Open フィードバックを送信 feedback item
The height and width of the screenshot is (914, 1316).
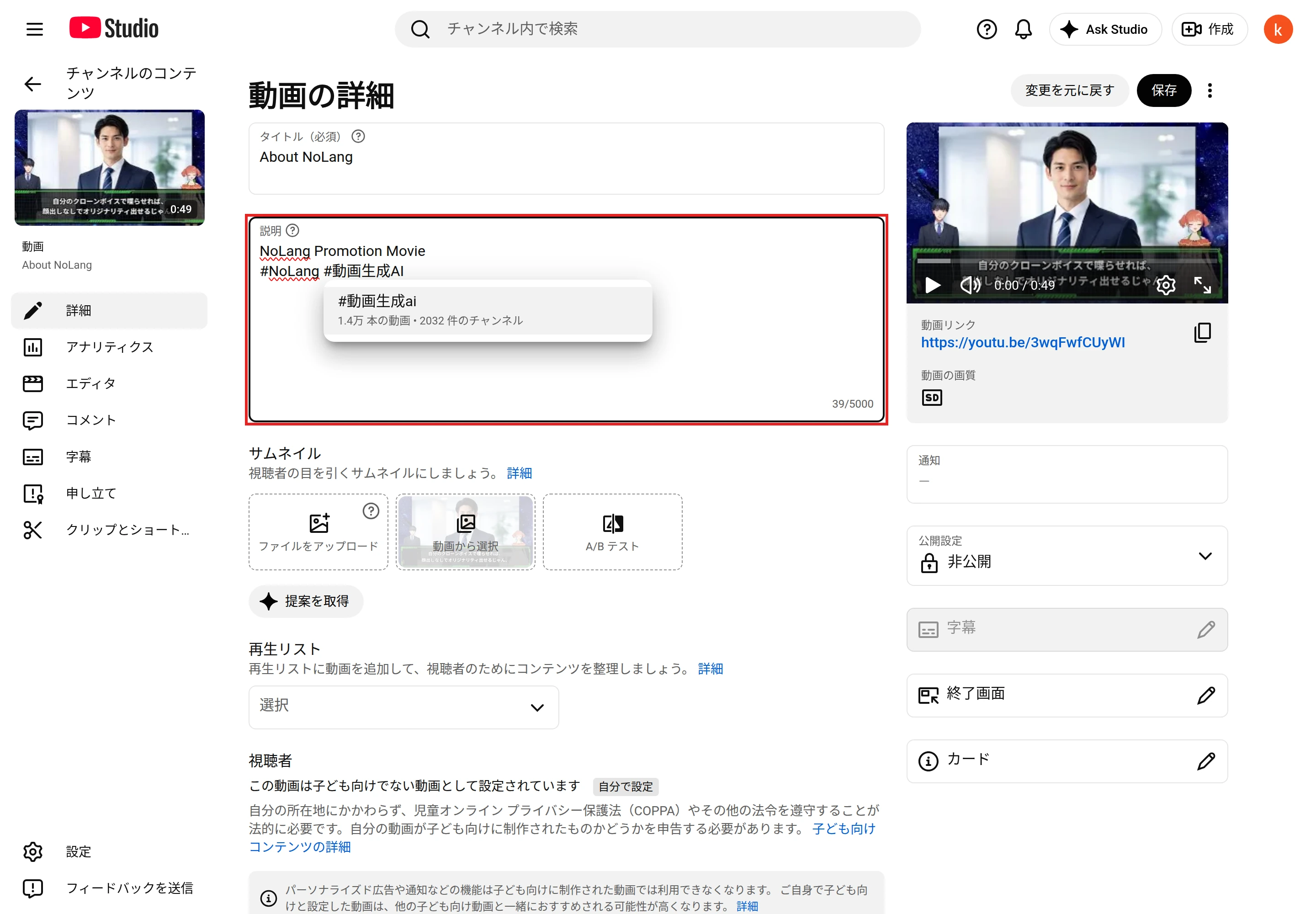pos(109,888)
